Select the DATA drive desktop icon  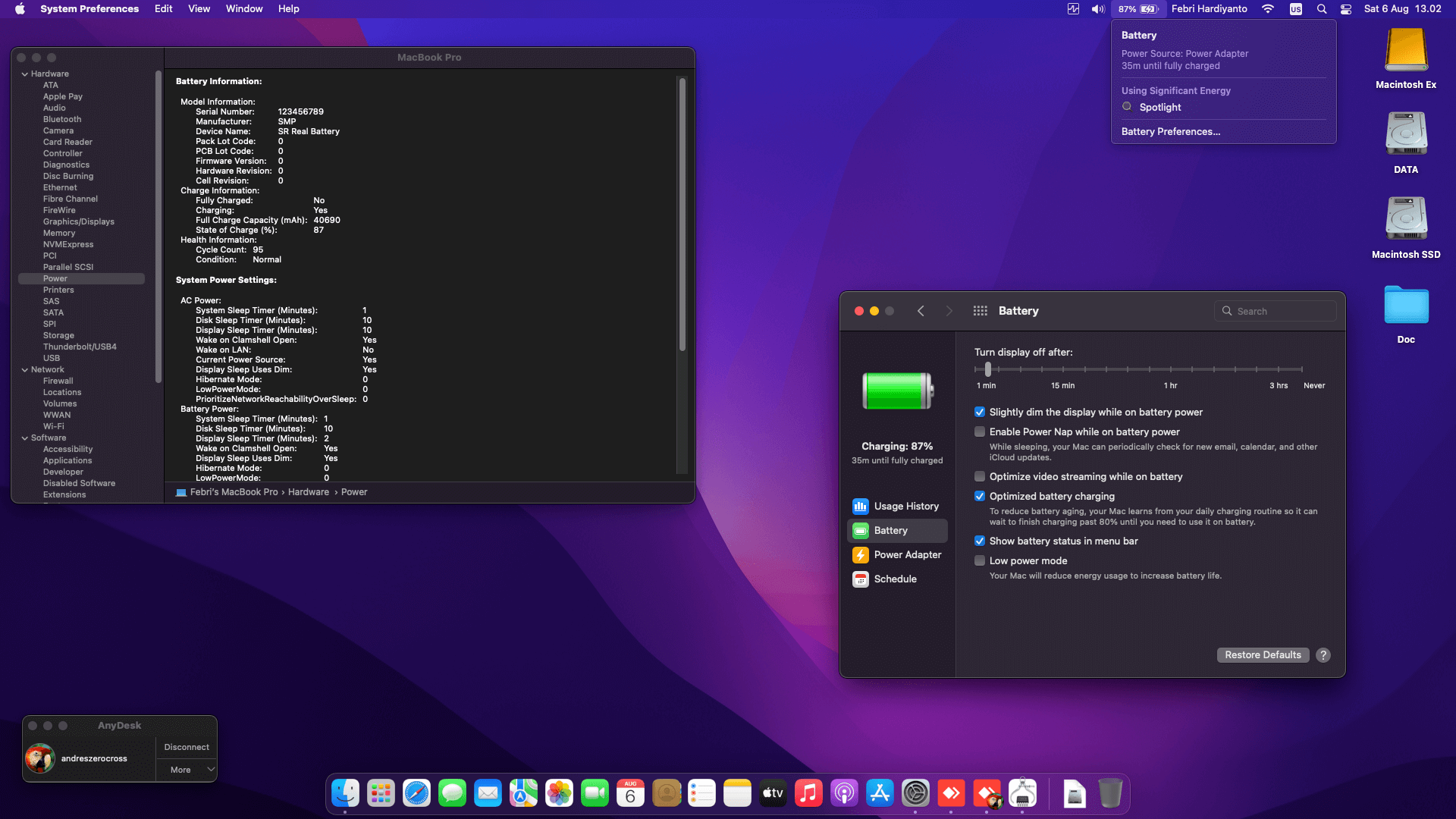click(x=1406, y=133)
